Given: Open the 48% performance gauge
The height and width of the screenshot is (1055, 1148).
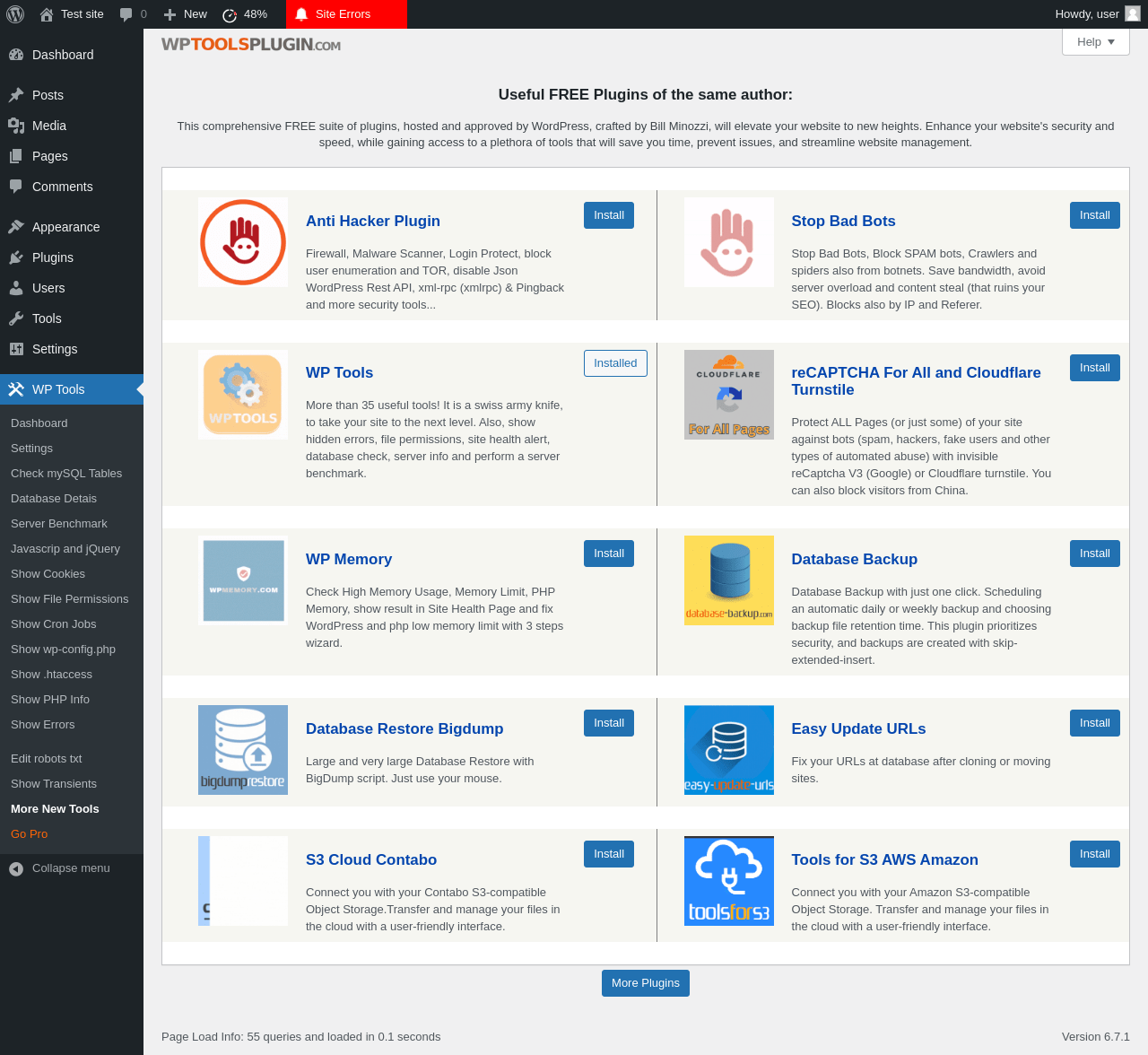Looking at the screenshot, I should [x=230, y=14].
